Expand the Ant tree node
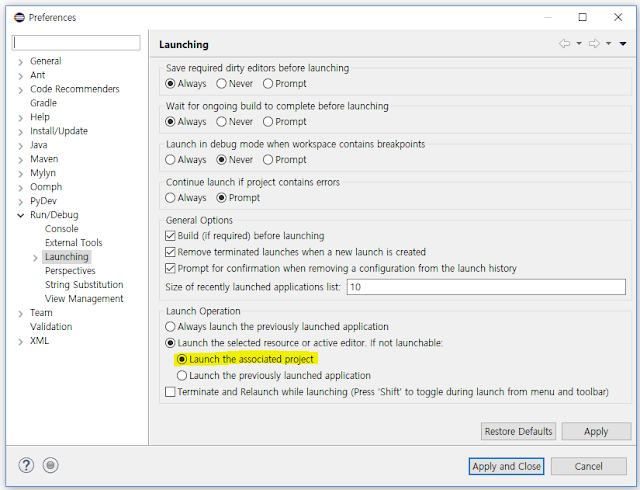This screenshot has height=490, width=640. (x=20, y=76)
